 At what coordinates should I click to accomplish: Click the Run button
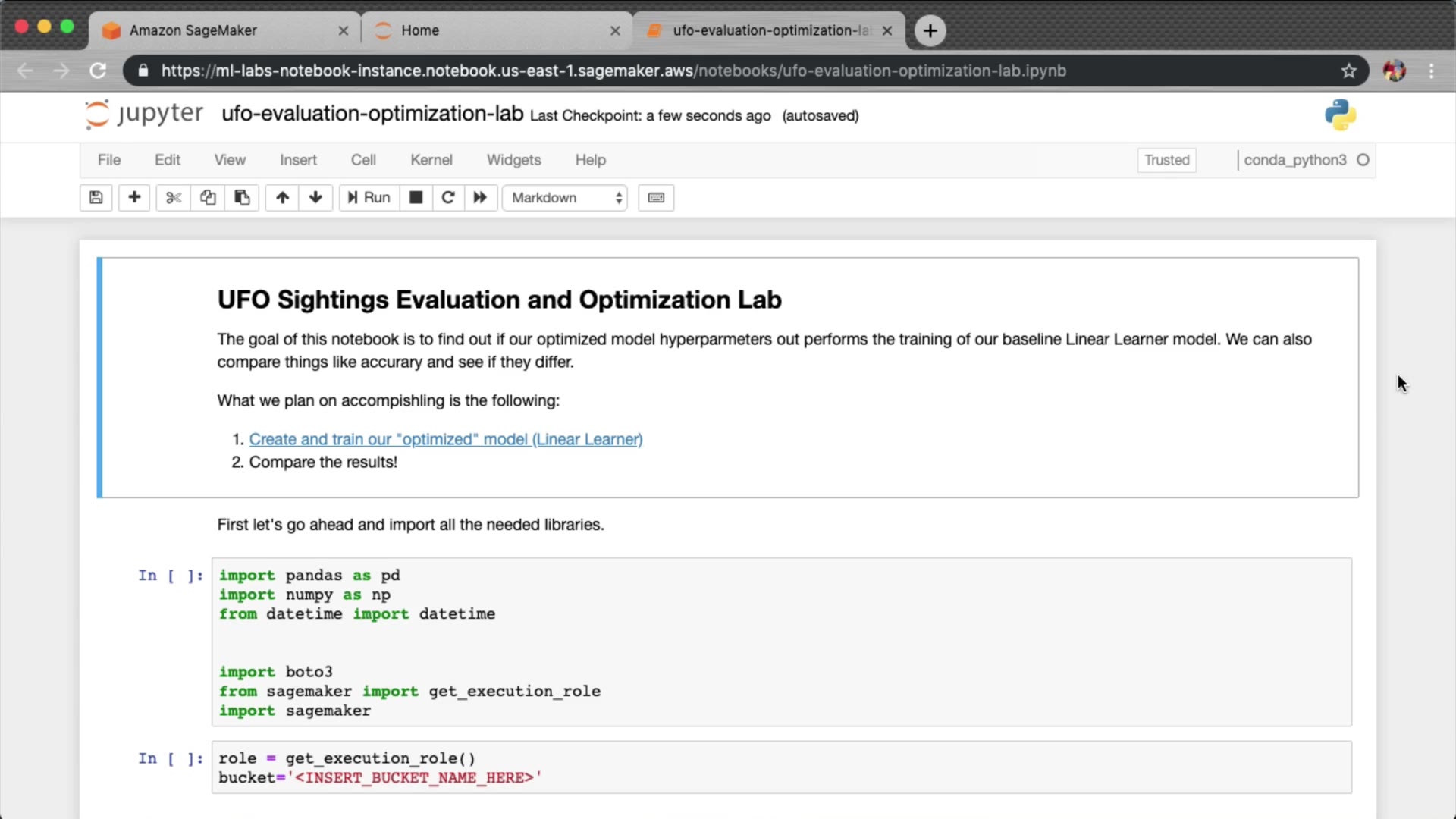coord(369,198)
